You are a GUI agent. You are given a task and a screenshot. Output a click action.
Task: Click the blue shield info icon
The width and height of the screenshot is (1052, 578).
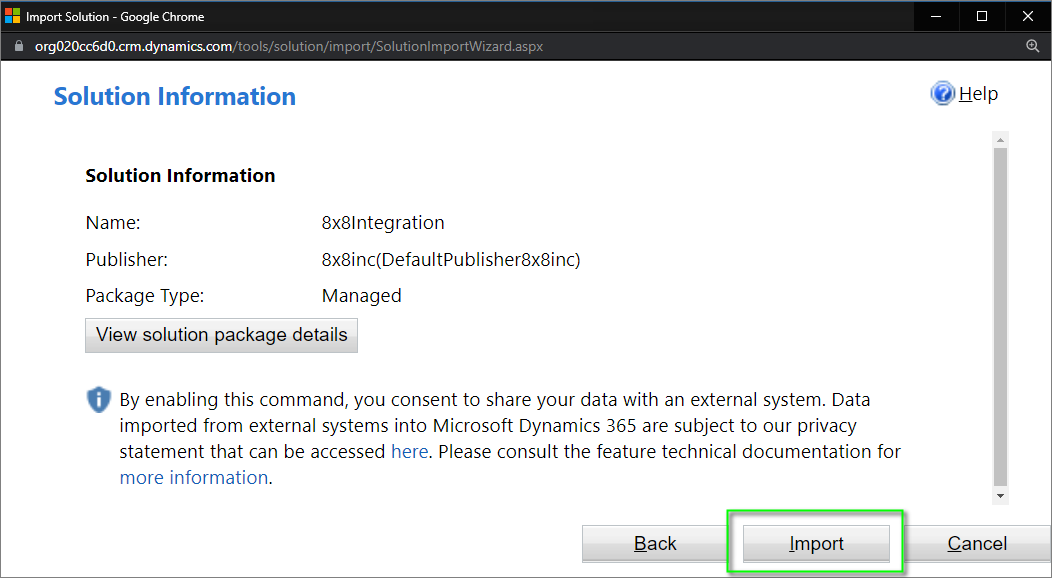(x=99, y=400)
